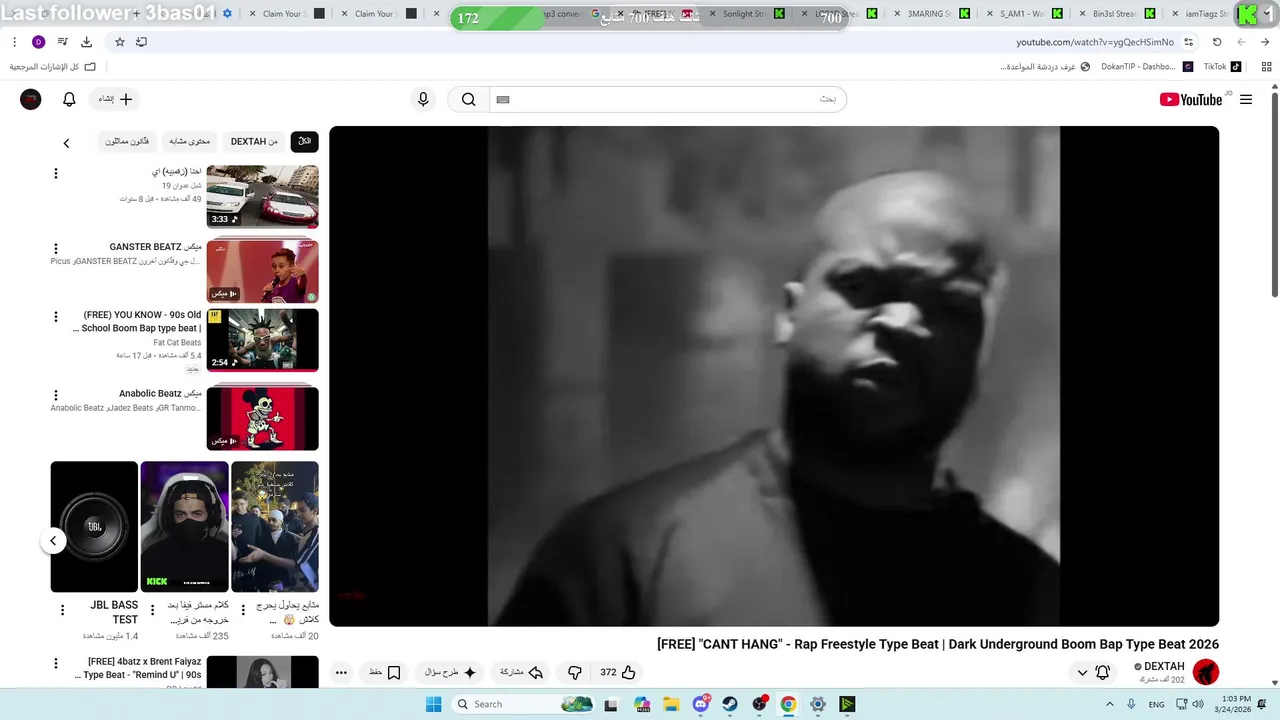Open the JBL BASS TEST short
The width and height of the screenshot is (1280, 720).
(94, 526)
